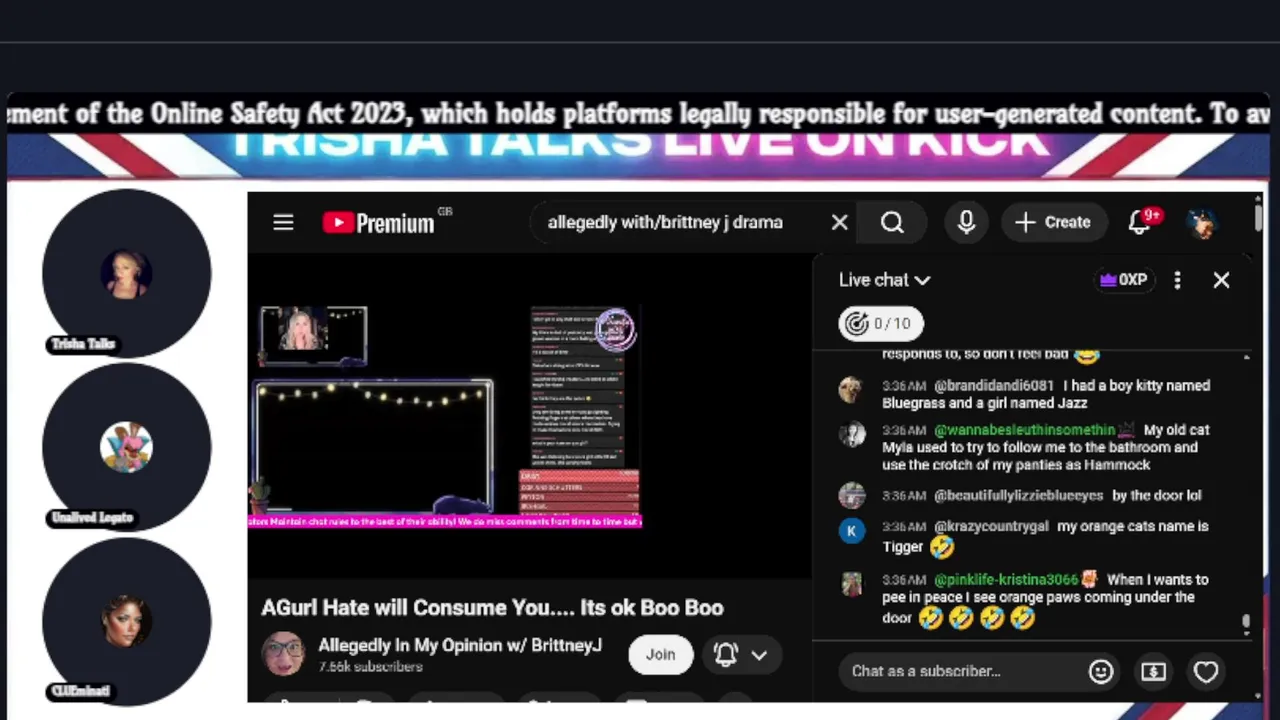Open the account avatar menu
The image size is (1280, 720).
(x=1201, y=222)
